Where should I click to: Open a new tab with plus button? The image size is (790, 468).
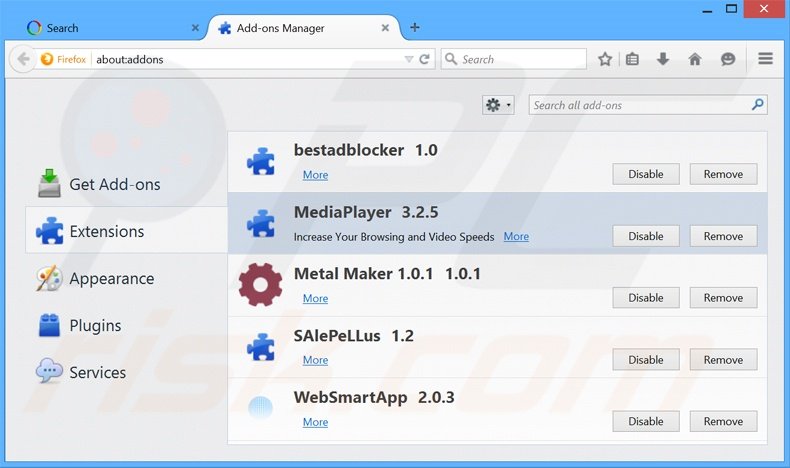[415, 27]
